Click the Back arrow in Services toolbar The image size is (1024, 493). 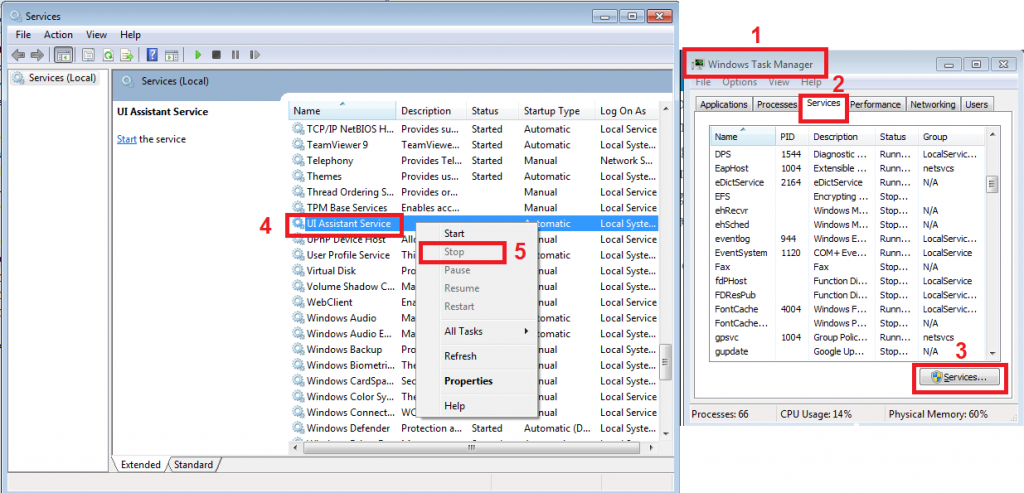[18, 55]
